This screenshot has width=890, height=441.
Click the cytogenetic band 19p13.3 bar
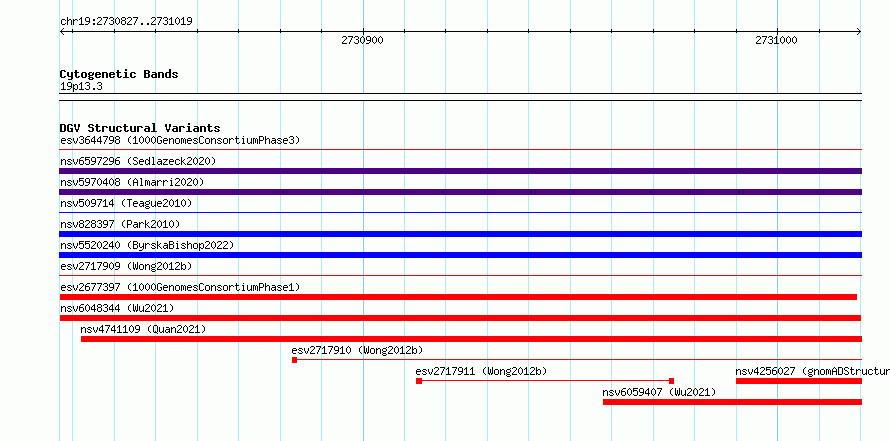point(460,97)
